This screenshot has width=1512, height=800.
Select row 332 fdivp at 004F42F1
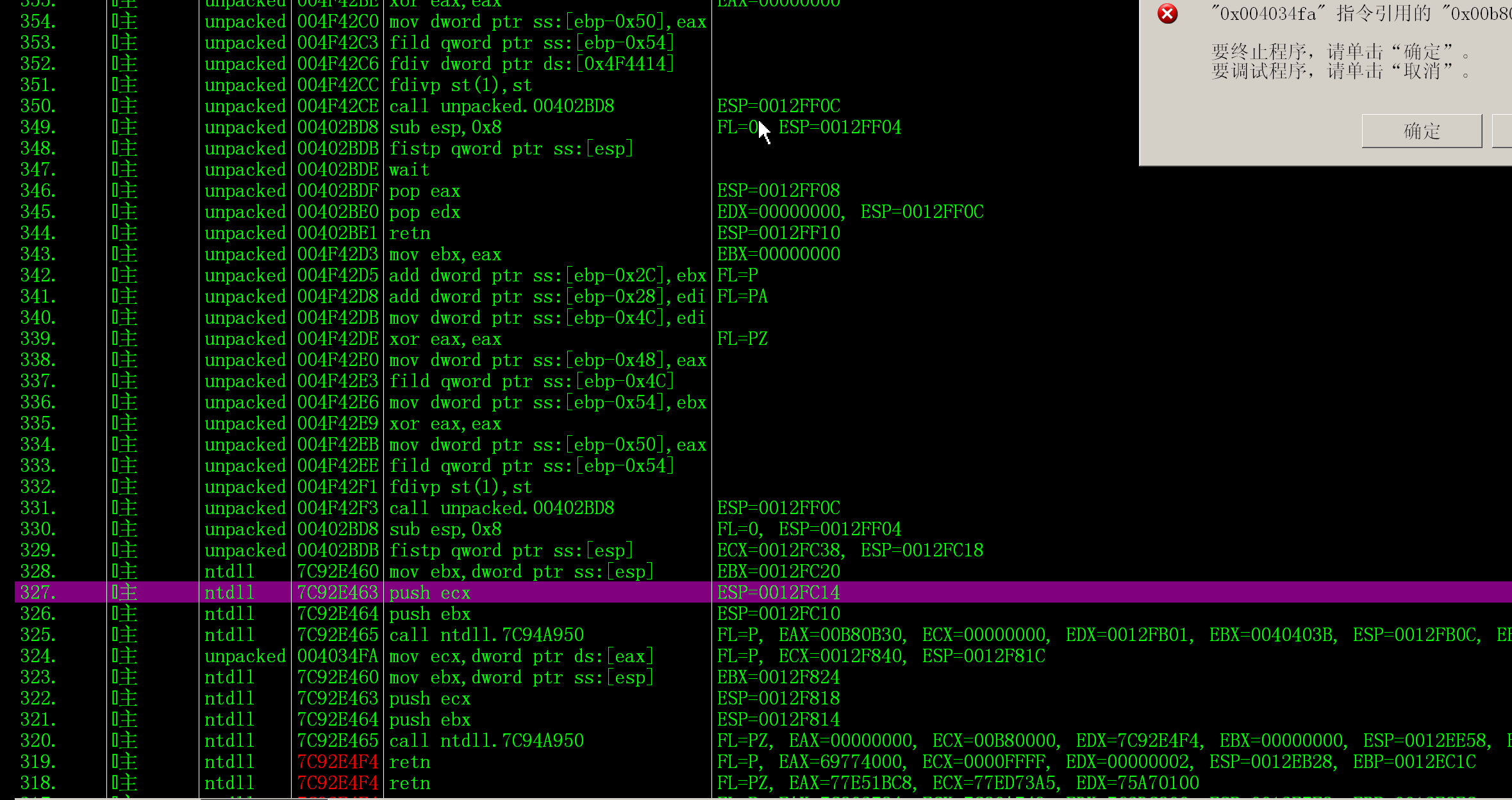point(763,487)
